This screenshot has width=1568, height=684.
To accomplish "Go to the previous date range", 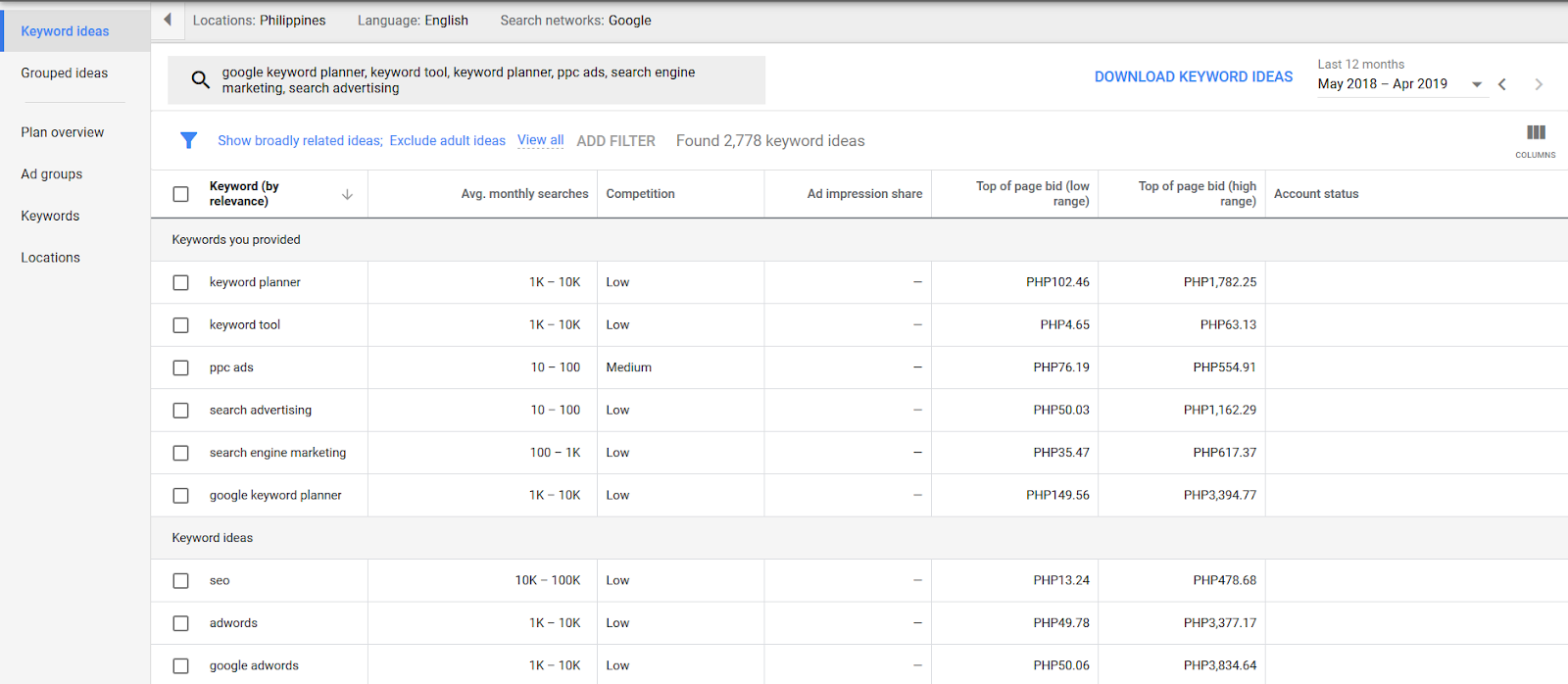I will point(1502,84).
